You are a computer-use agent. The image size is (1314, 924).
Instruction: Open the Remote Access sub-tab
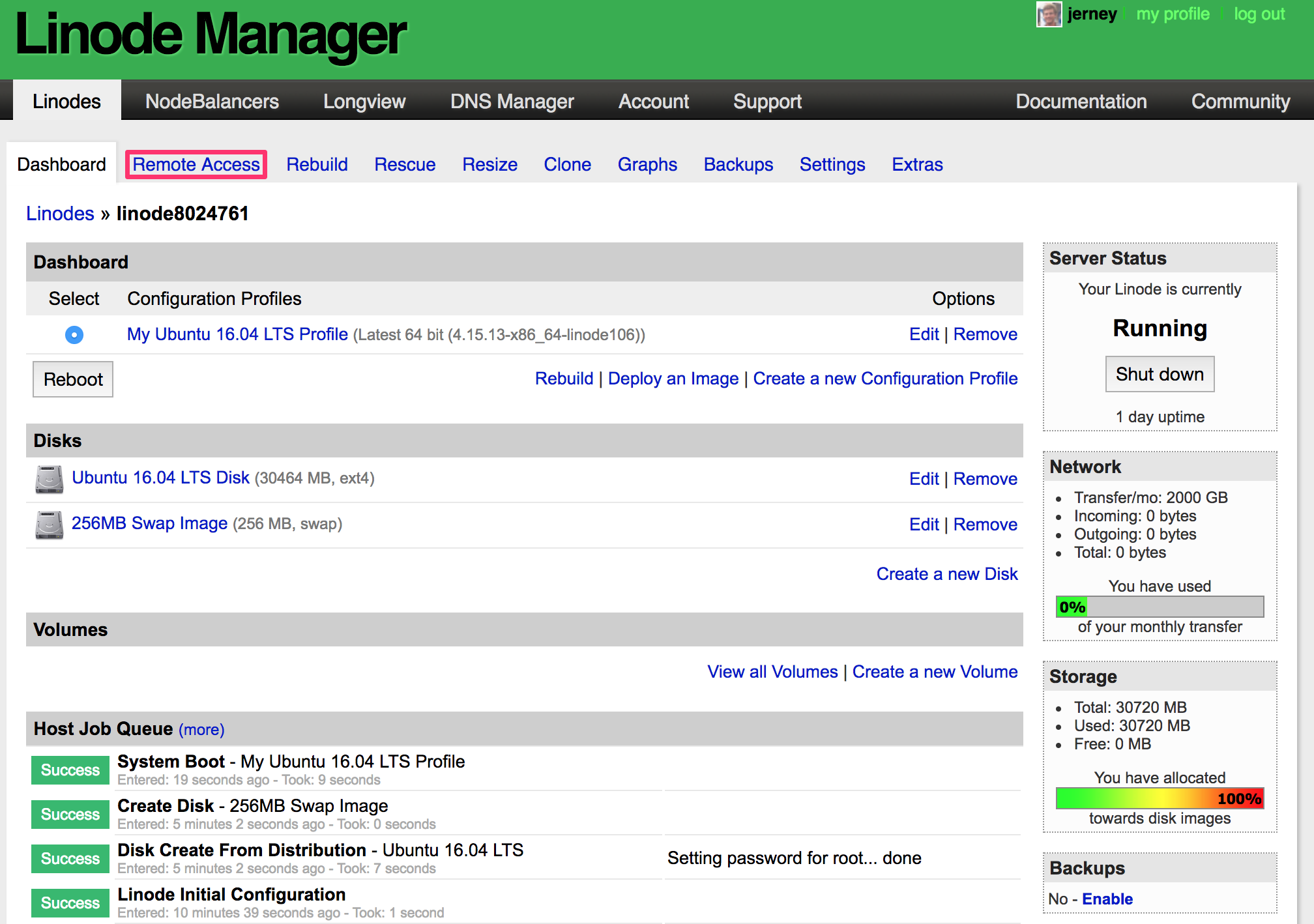click(196, 164)
